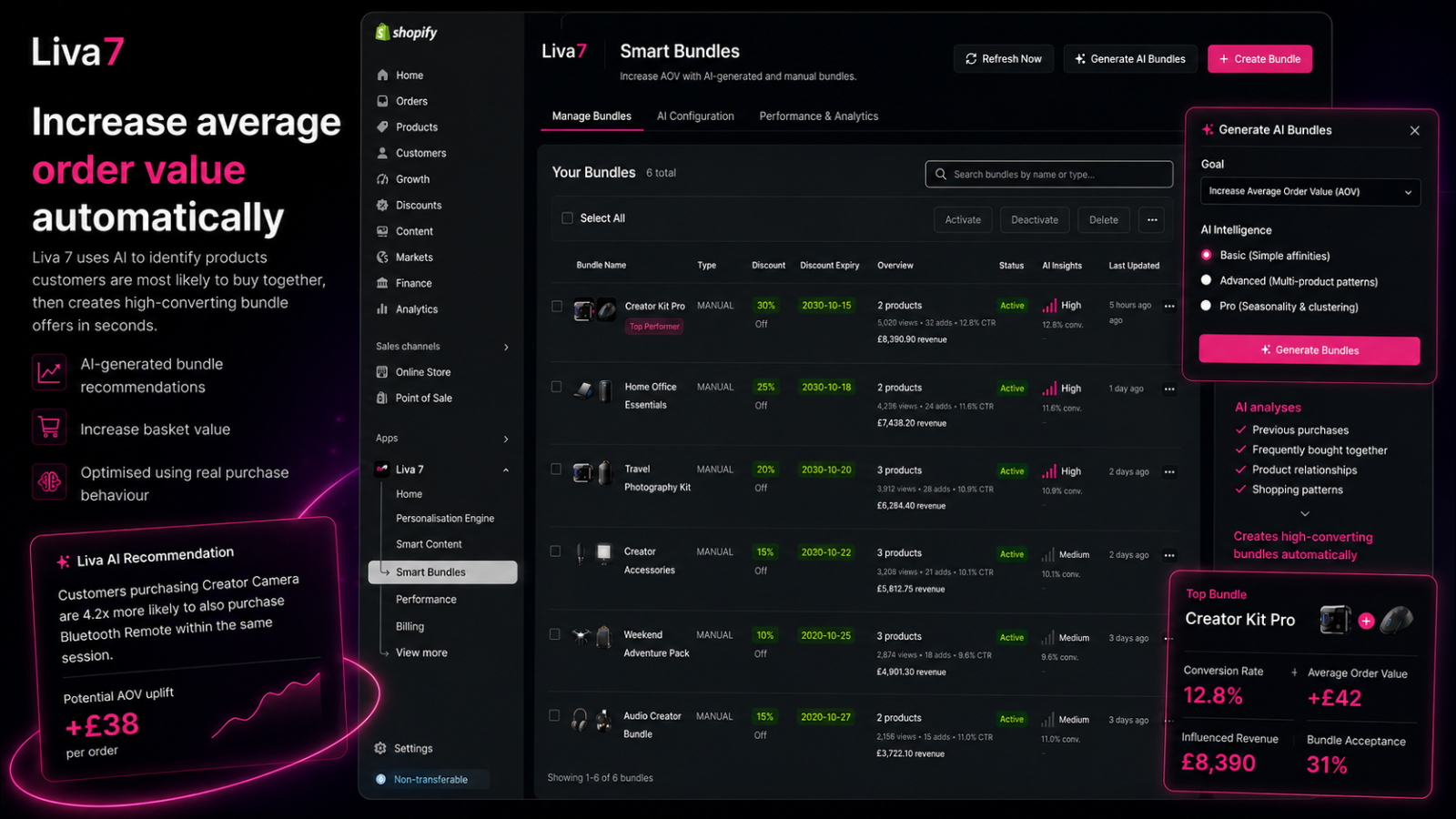Click the Products tag icon
This screenshot has height=819, width=1456.
[382, 127]
